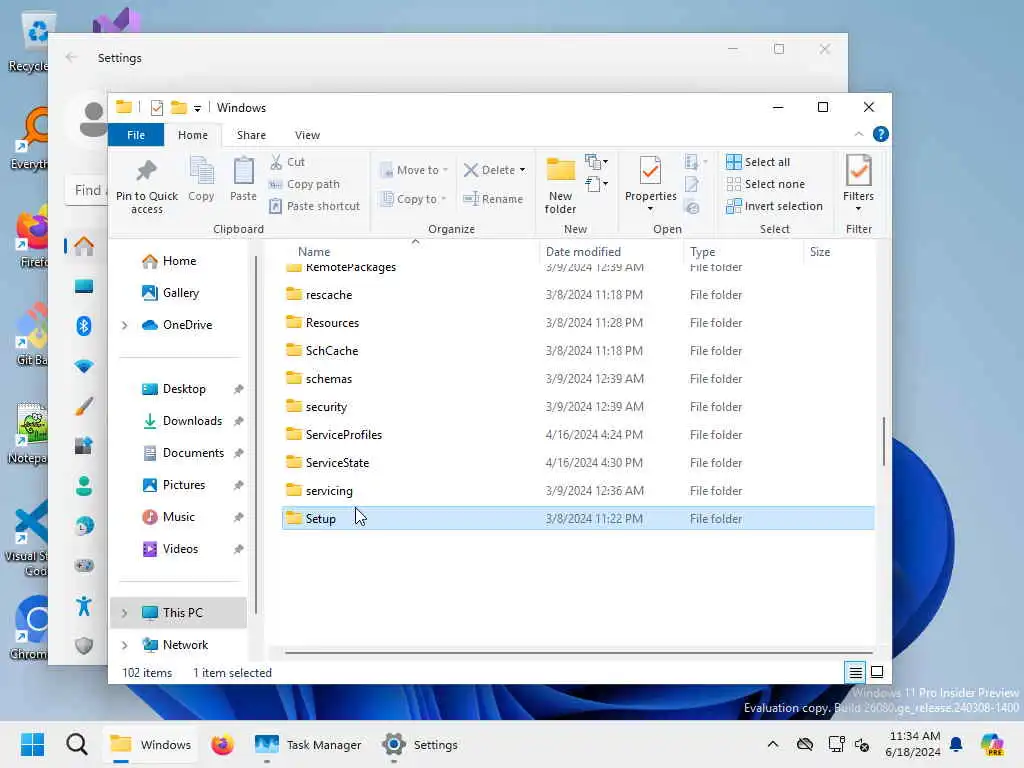This screenshot has height=768, width=1024.
Task: Open the File ribbon tab
Action: pos(136,135)
